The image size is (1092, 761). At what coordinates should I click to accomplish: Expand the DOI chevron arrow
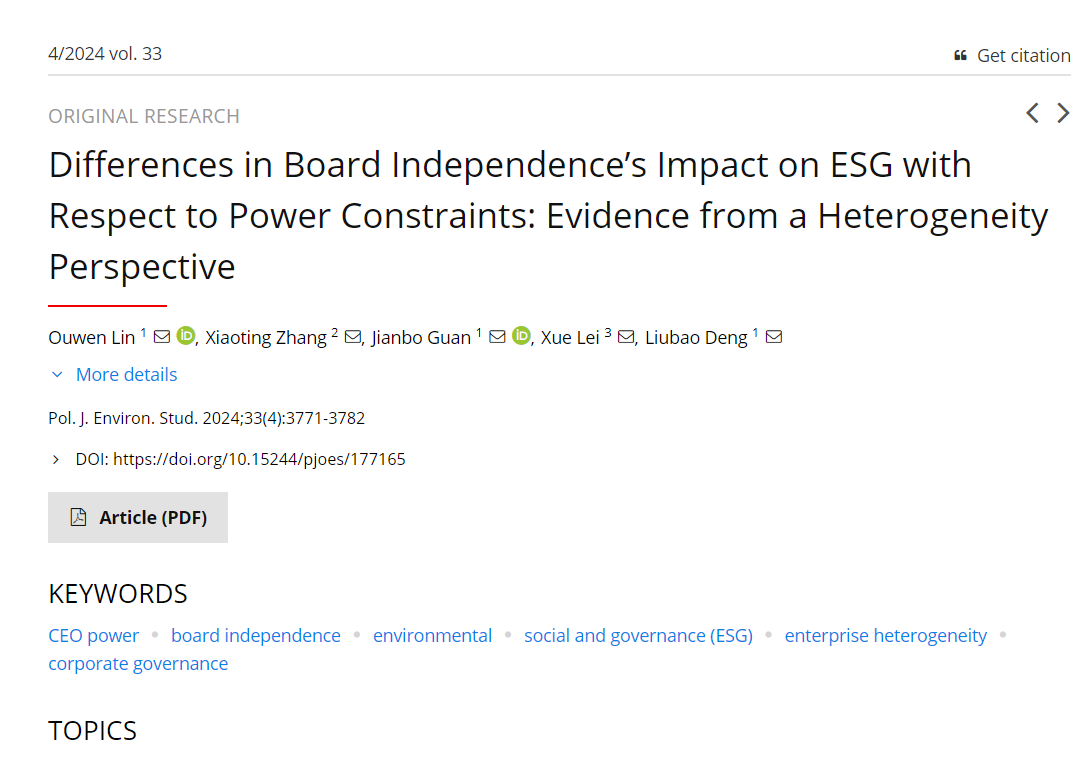[x=56, y=460]
